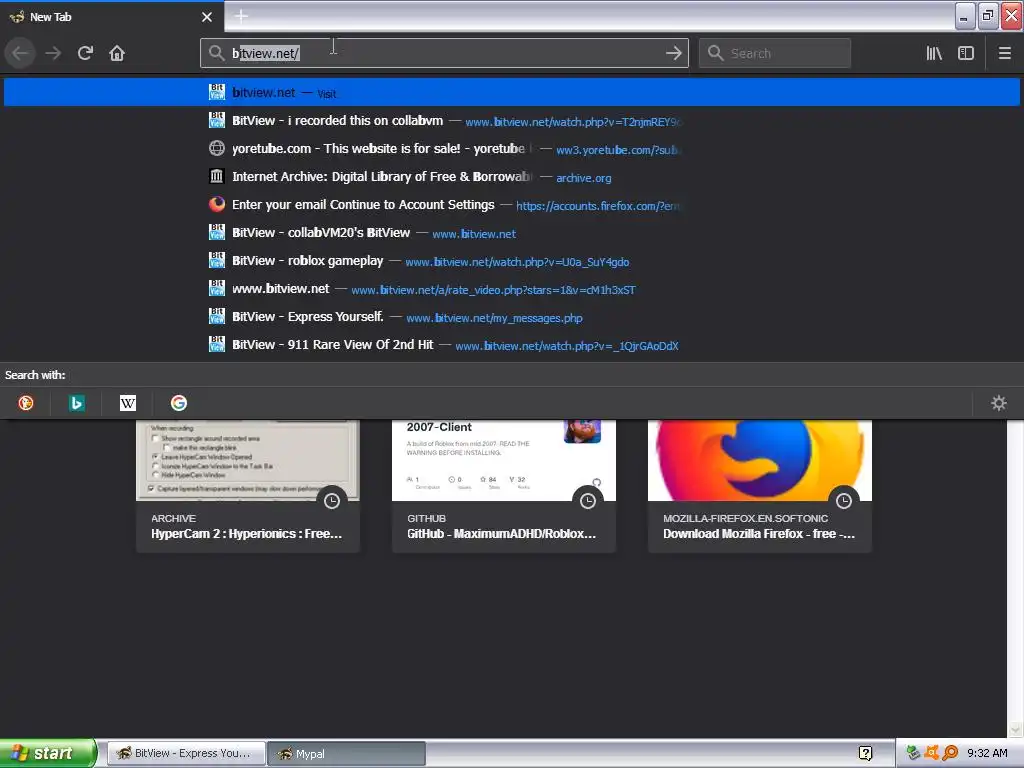
Task: Click the orange fox system tray icon
Action: (931, 753)
